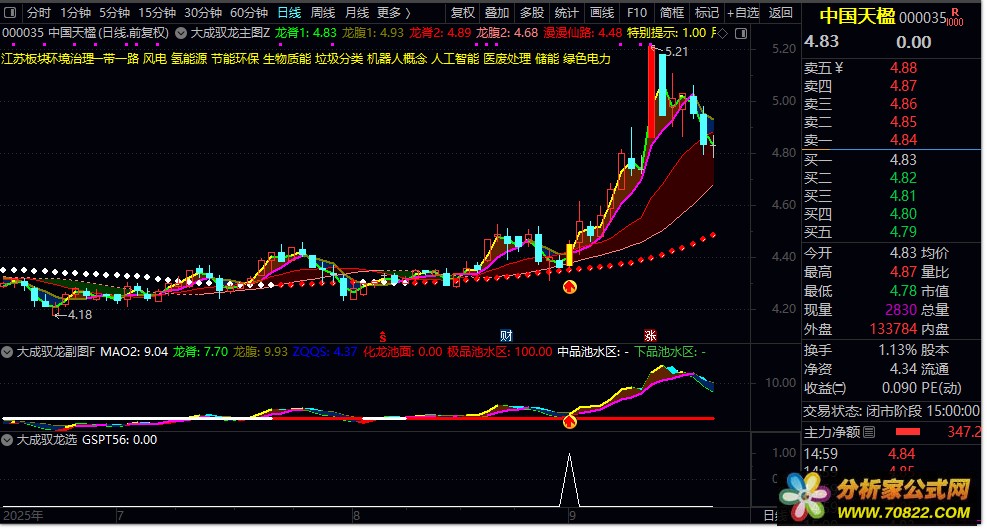Switch to 月线 monthly chart

coord(357,12)
